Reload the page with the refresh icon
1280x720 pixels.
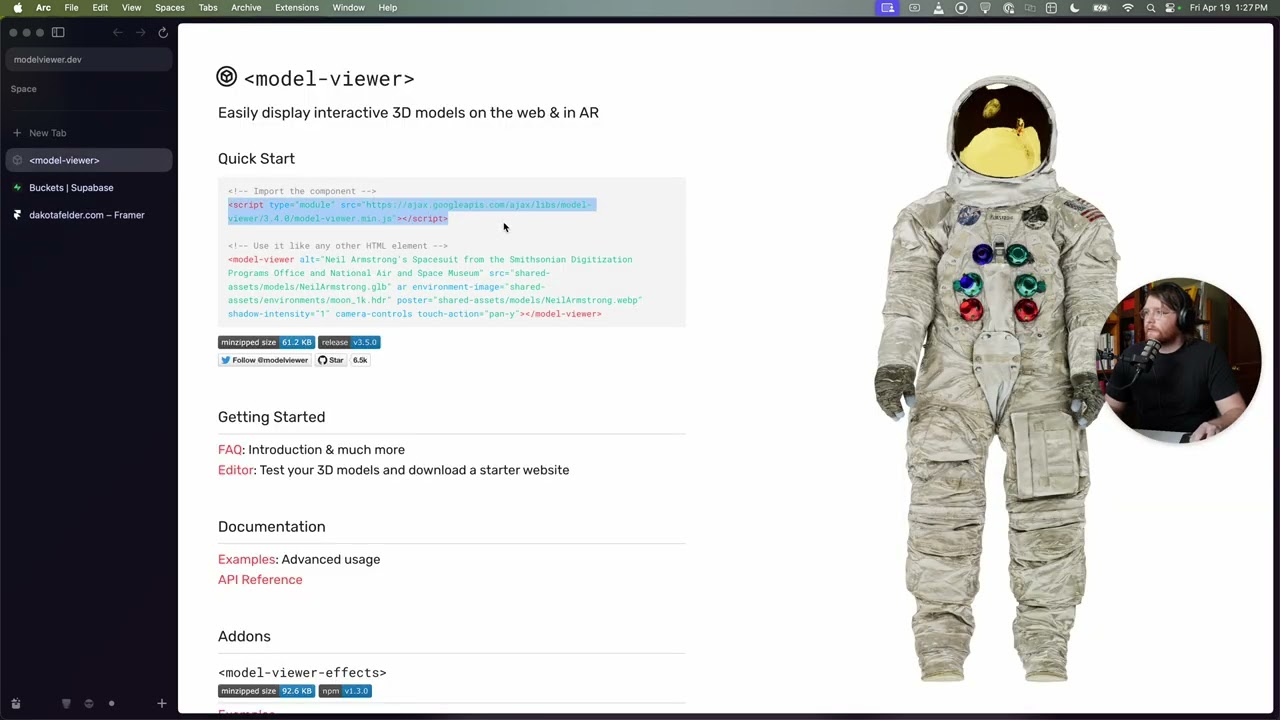[163, 32]
